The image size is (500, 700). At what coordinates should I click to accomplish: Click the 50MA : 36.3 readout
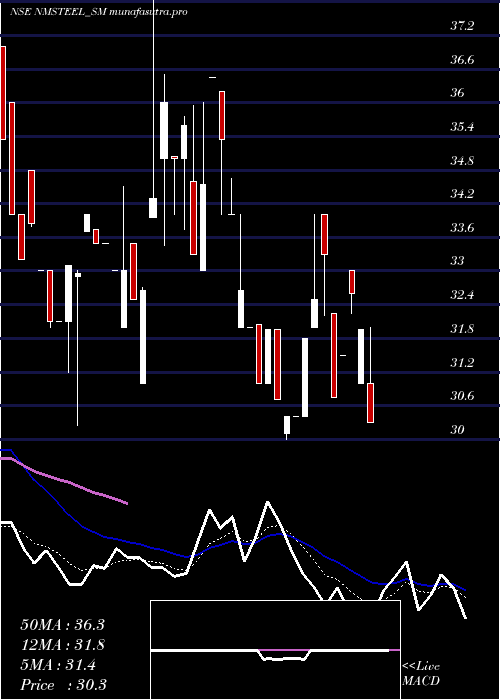click(62, 625)
